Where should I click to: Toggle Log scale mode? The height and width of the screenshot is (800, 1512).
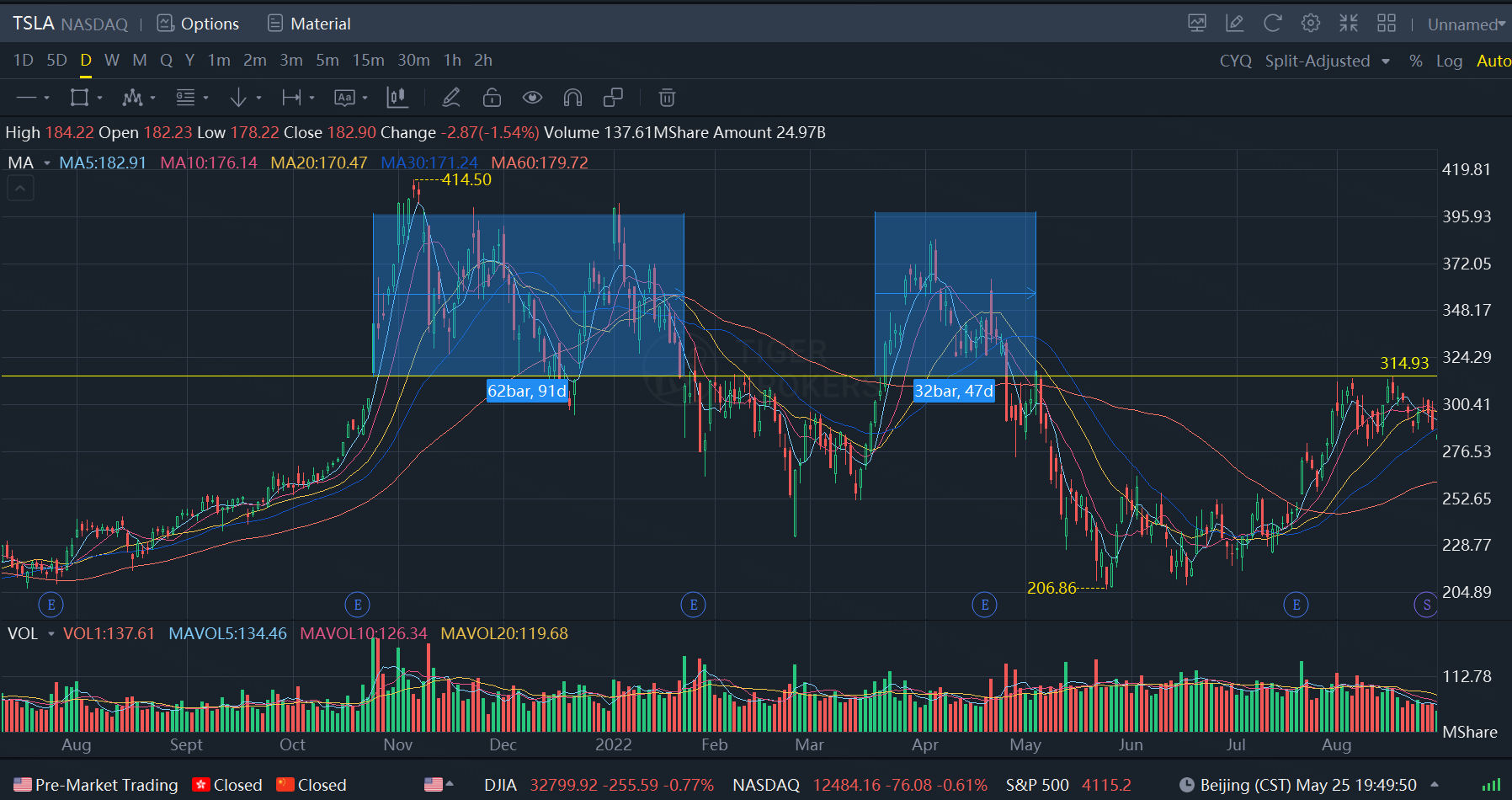[1449, 61]
